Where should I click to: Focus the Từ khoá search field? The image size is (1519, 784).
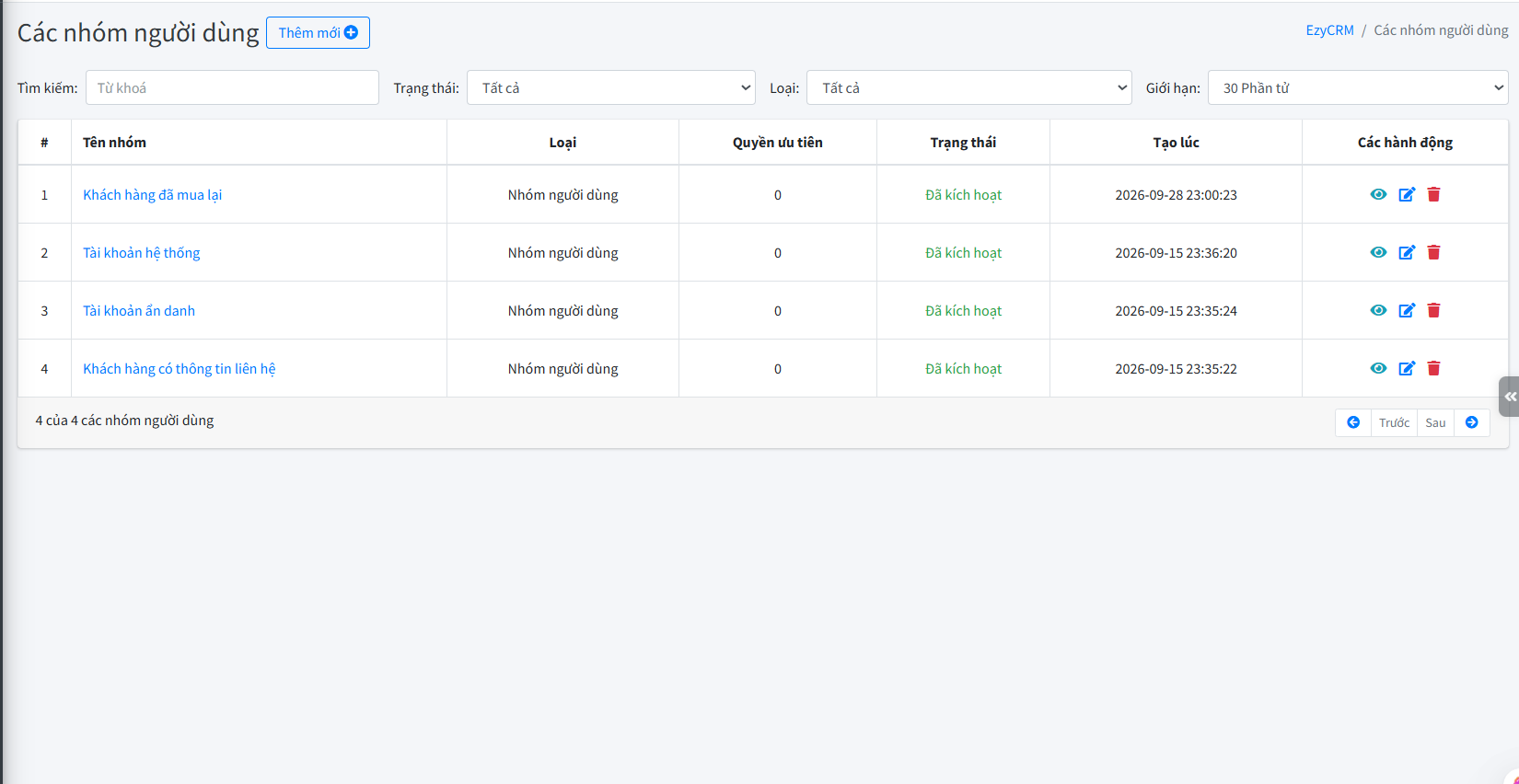232,87
